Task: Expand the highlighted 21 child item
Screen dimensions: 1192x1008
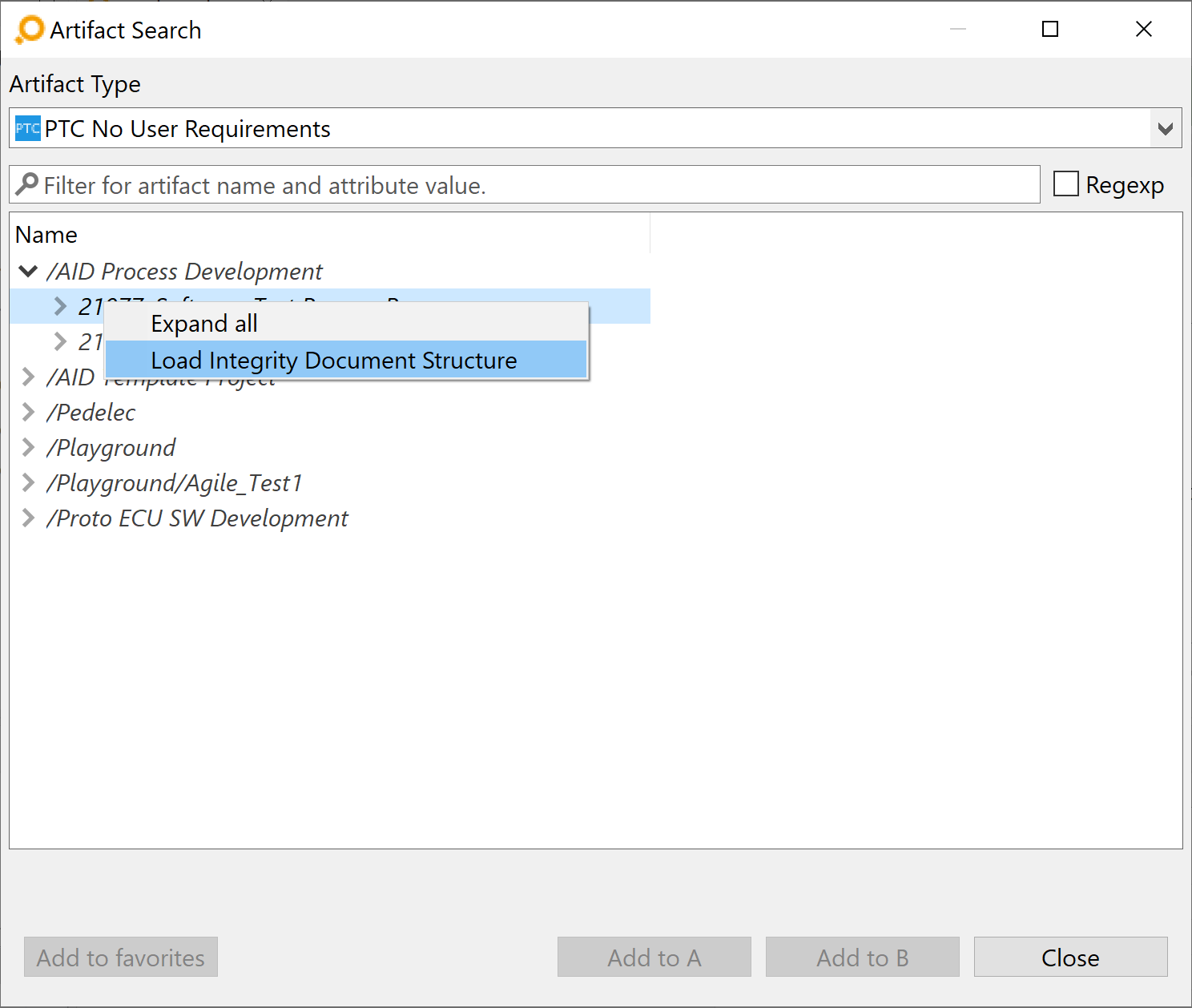Action: pos(60,306)
